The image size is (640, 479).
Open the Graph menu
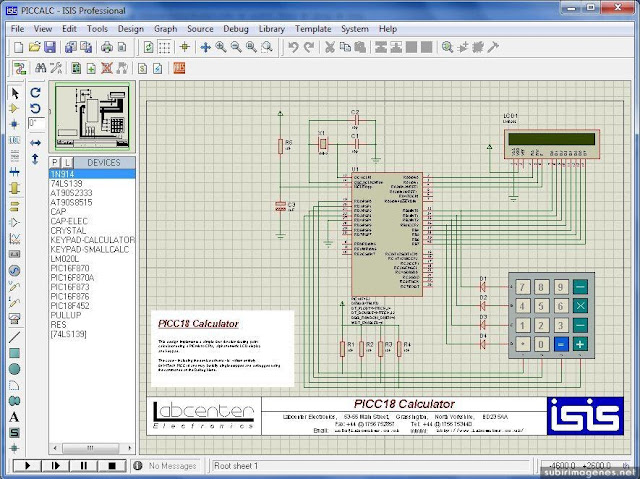click(165, 29)
